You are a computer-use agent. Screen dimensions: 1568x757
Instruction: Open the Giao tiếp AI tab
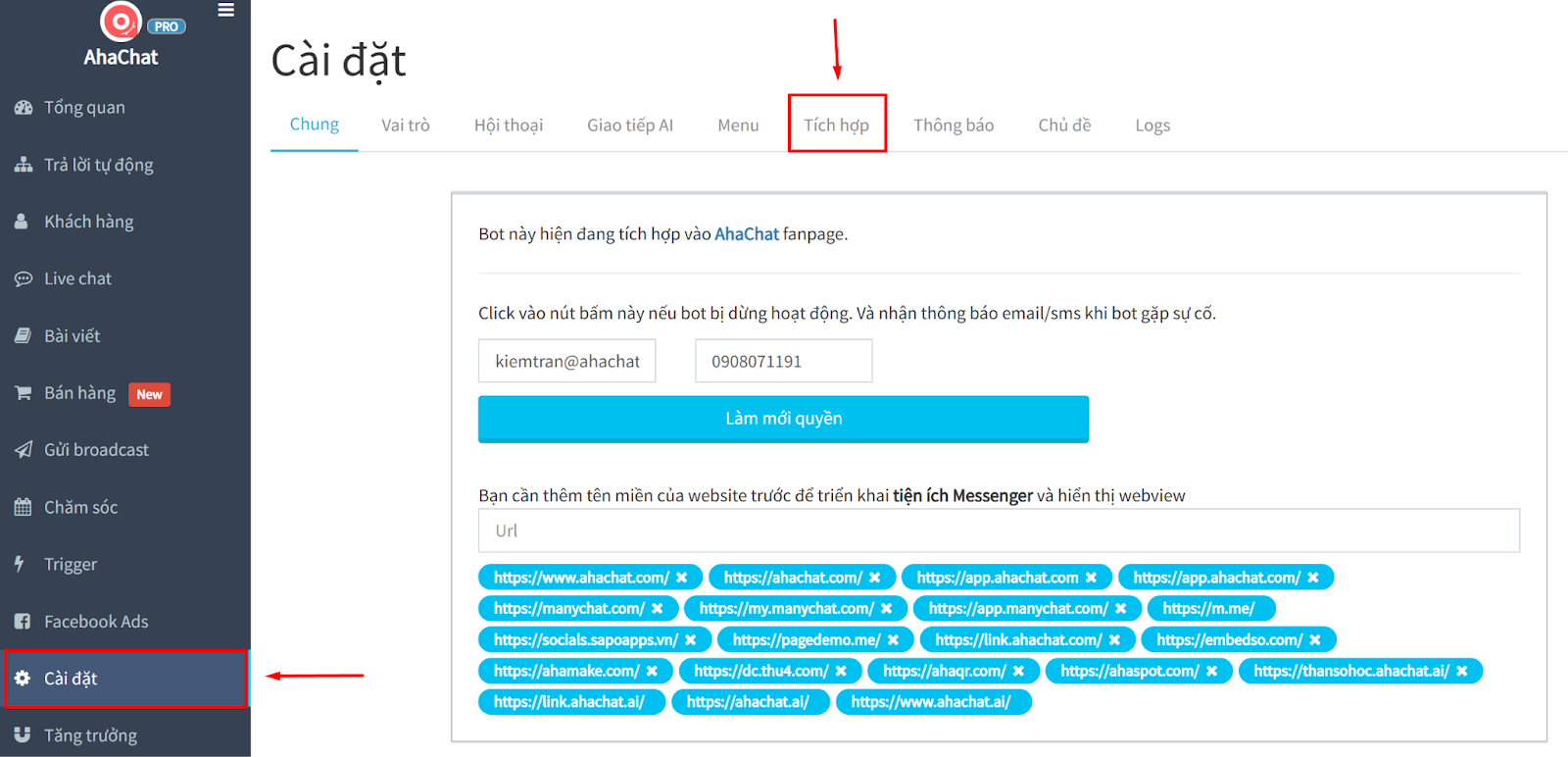coord(630,126)
